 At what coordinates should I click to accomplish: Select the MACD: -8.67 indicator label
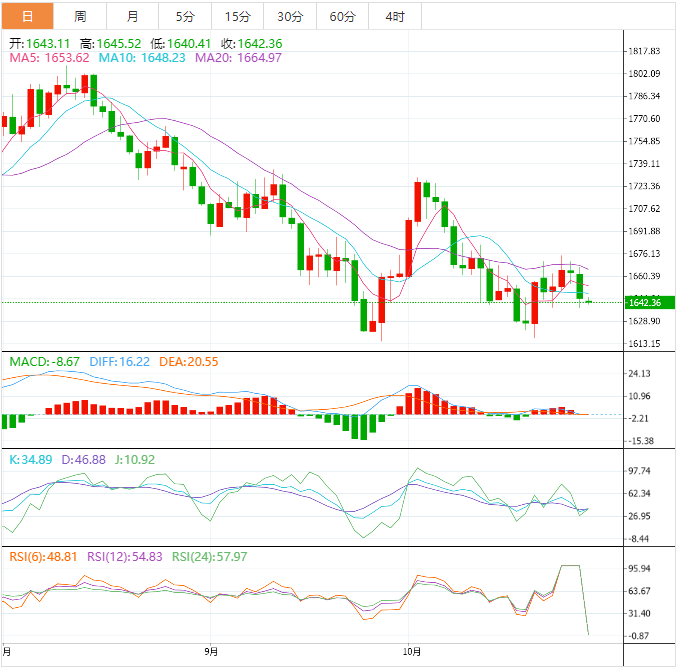[x=44, y=360]
